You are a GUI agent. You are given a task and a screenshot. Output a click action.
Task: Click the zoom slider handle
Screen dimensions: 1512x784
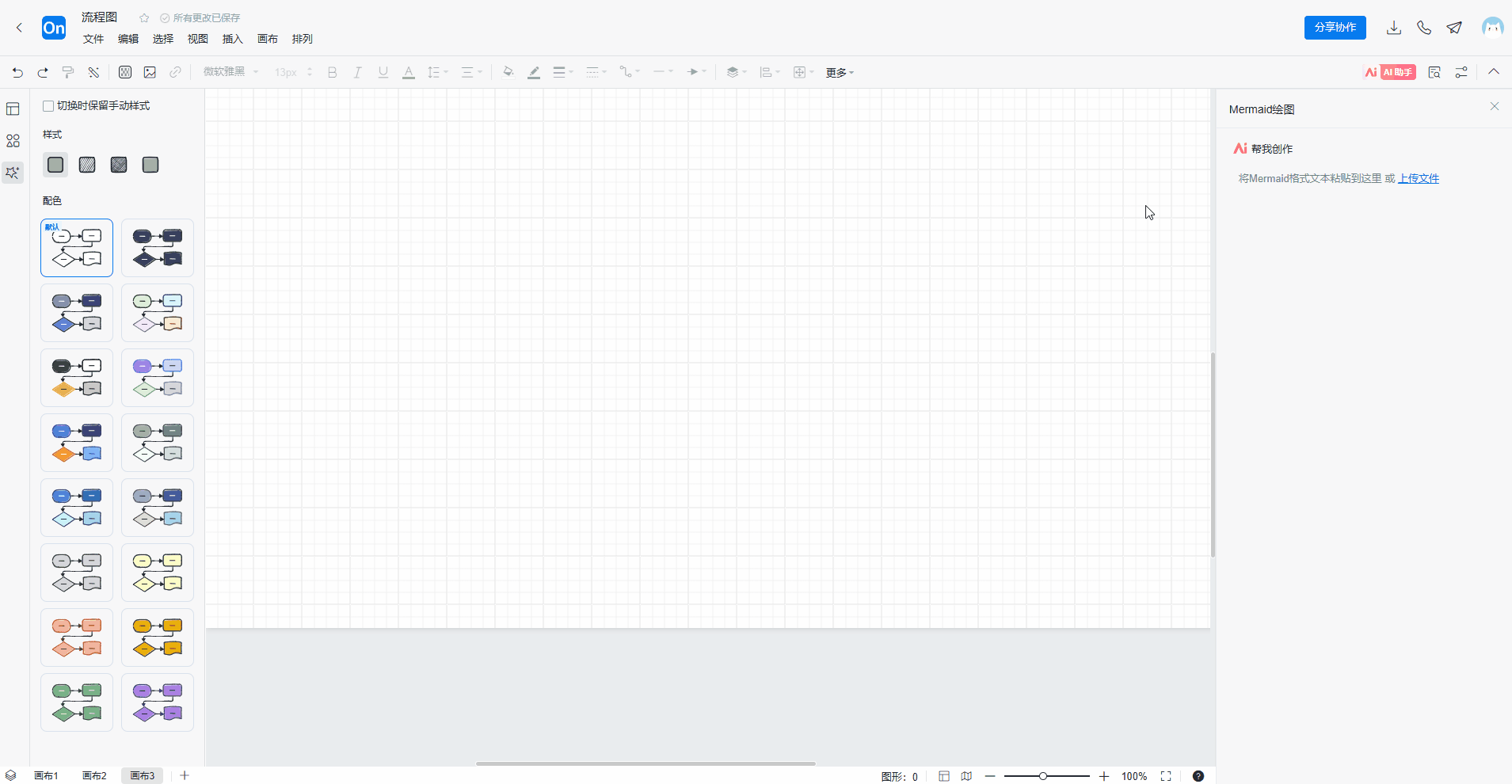[x=1043, y=776]
